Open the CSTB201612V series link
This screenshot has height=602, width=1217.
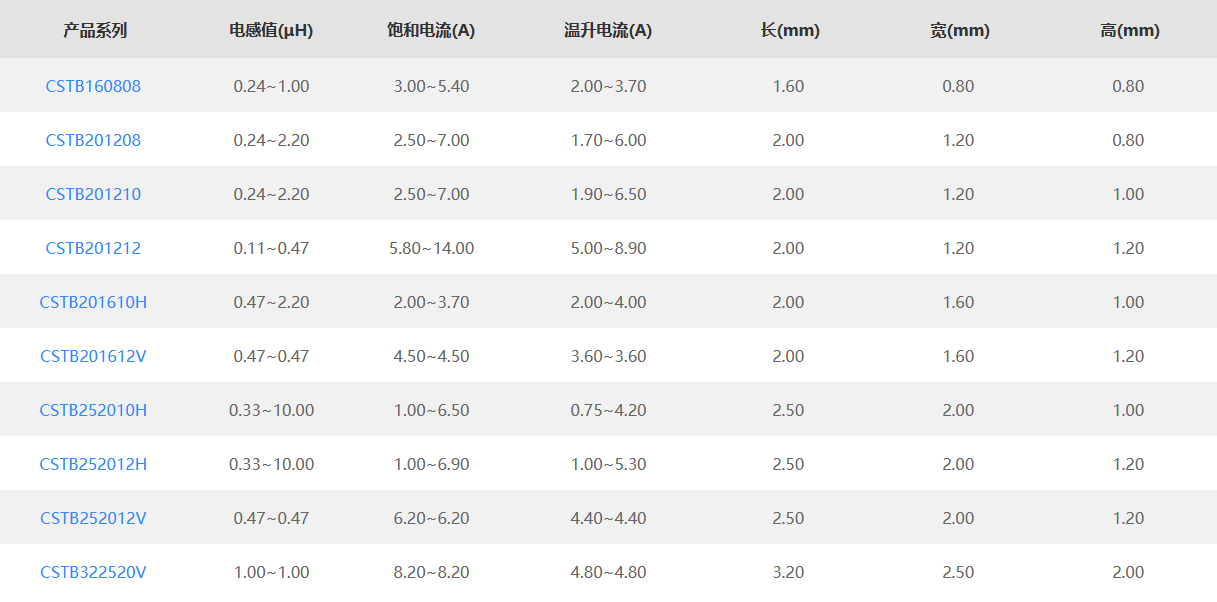(93, 356)
